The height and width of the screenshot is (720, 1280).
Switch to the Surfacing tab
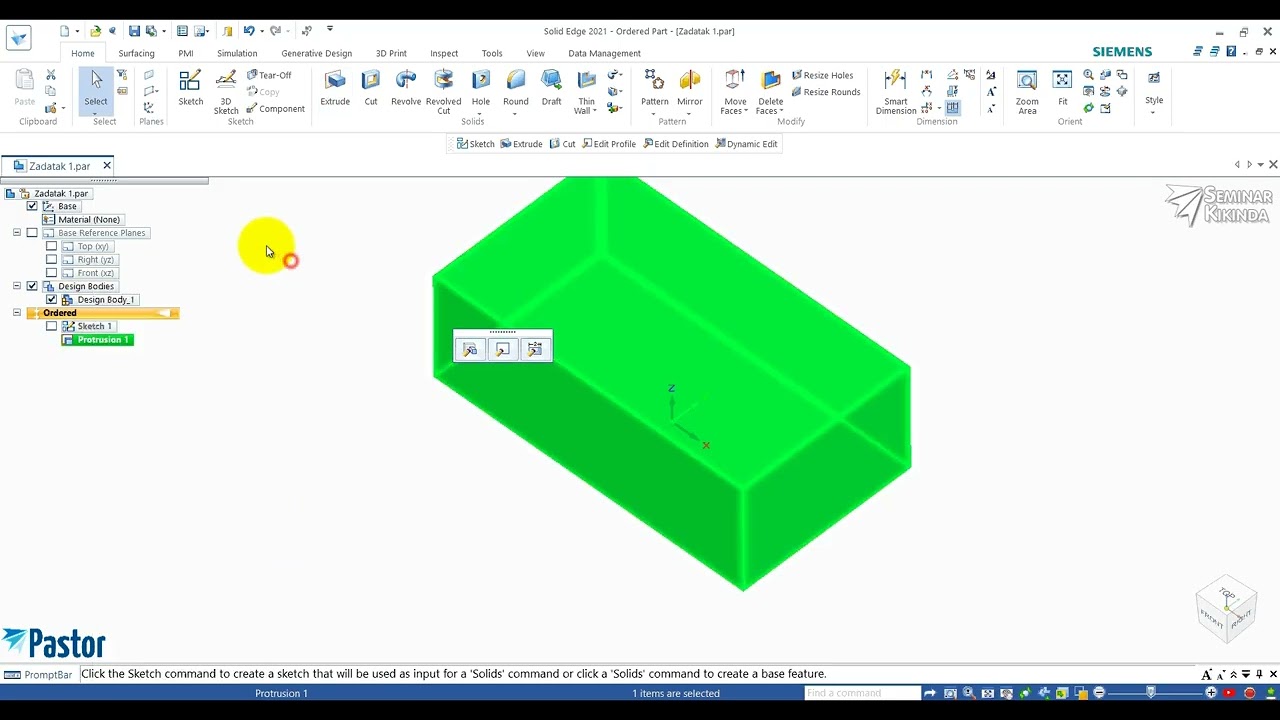tap(136, 53)
